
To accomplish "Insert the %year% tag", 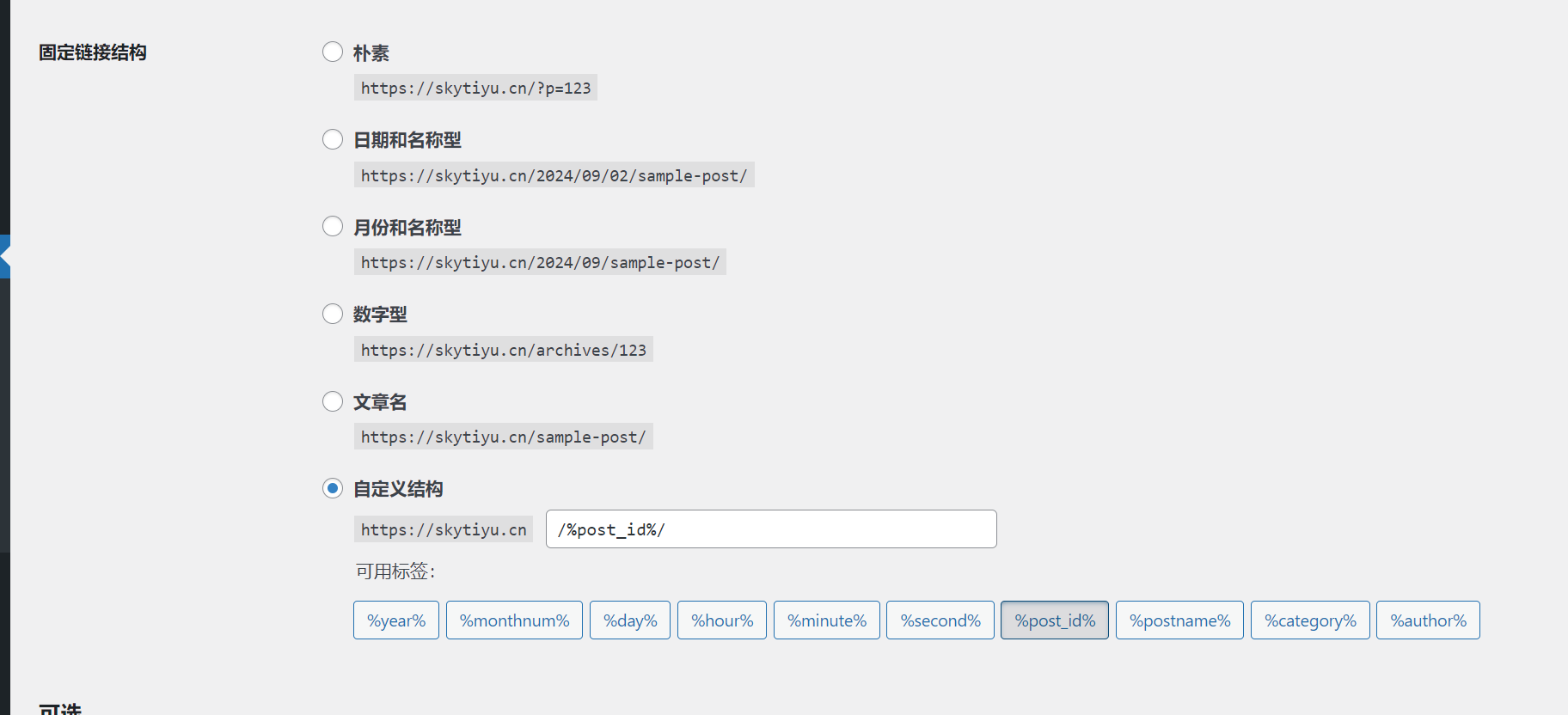I will click(x=396, y=620).
